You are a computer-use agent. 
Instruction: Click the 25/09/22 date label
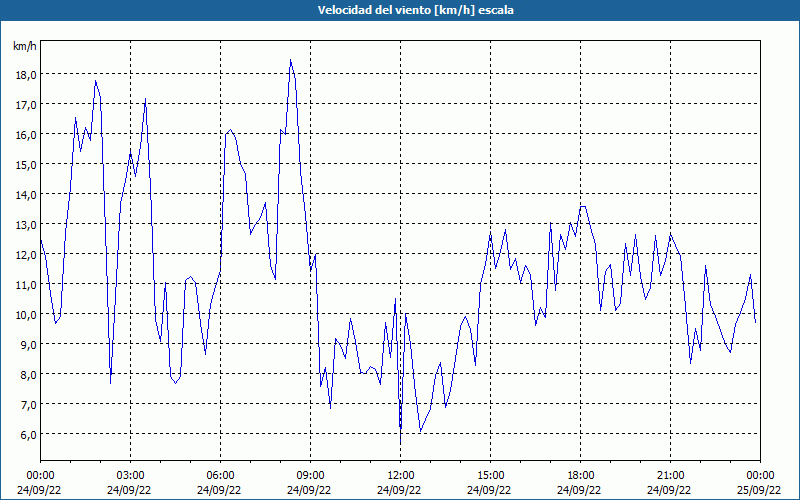(759, 490)
